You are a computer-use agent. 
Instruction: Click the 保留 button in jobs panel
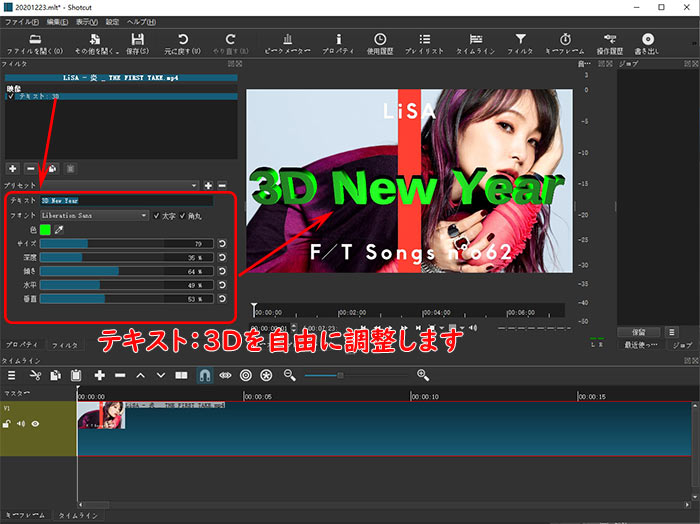pos(638,332)
